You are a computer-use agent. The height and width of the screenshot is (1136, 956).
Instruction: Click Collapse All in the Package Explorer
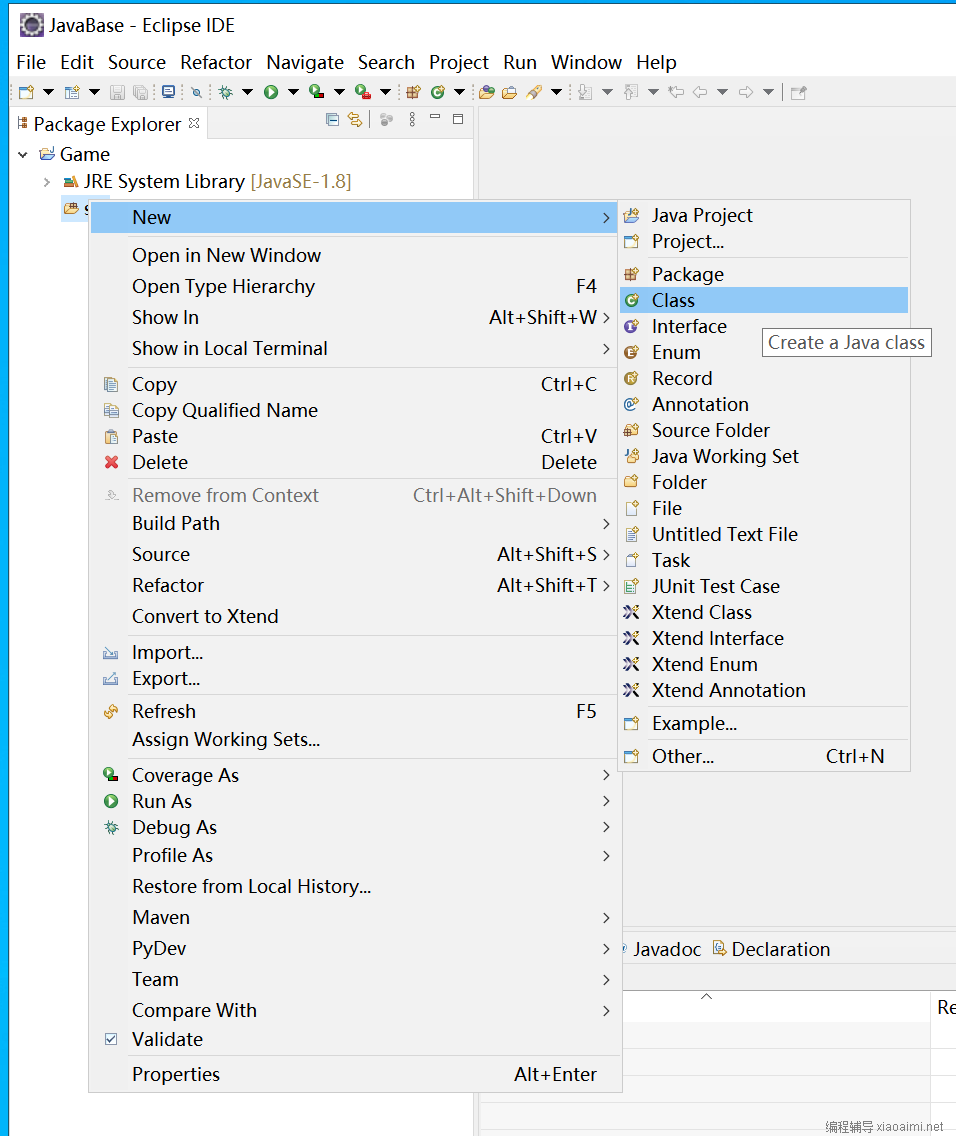(x=332, y=120)
